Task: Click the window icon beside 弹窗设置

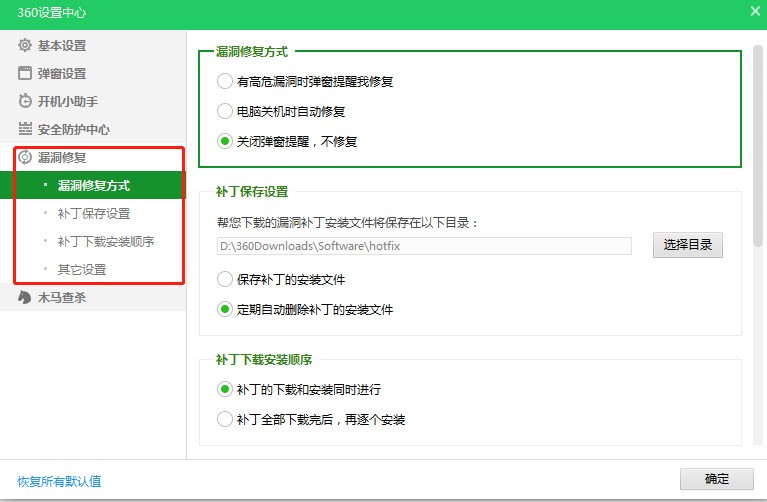Action: (x=25, y=73)
